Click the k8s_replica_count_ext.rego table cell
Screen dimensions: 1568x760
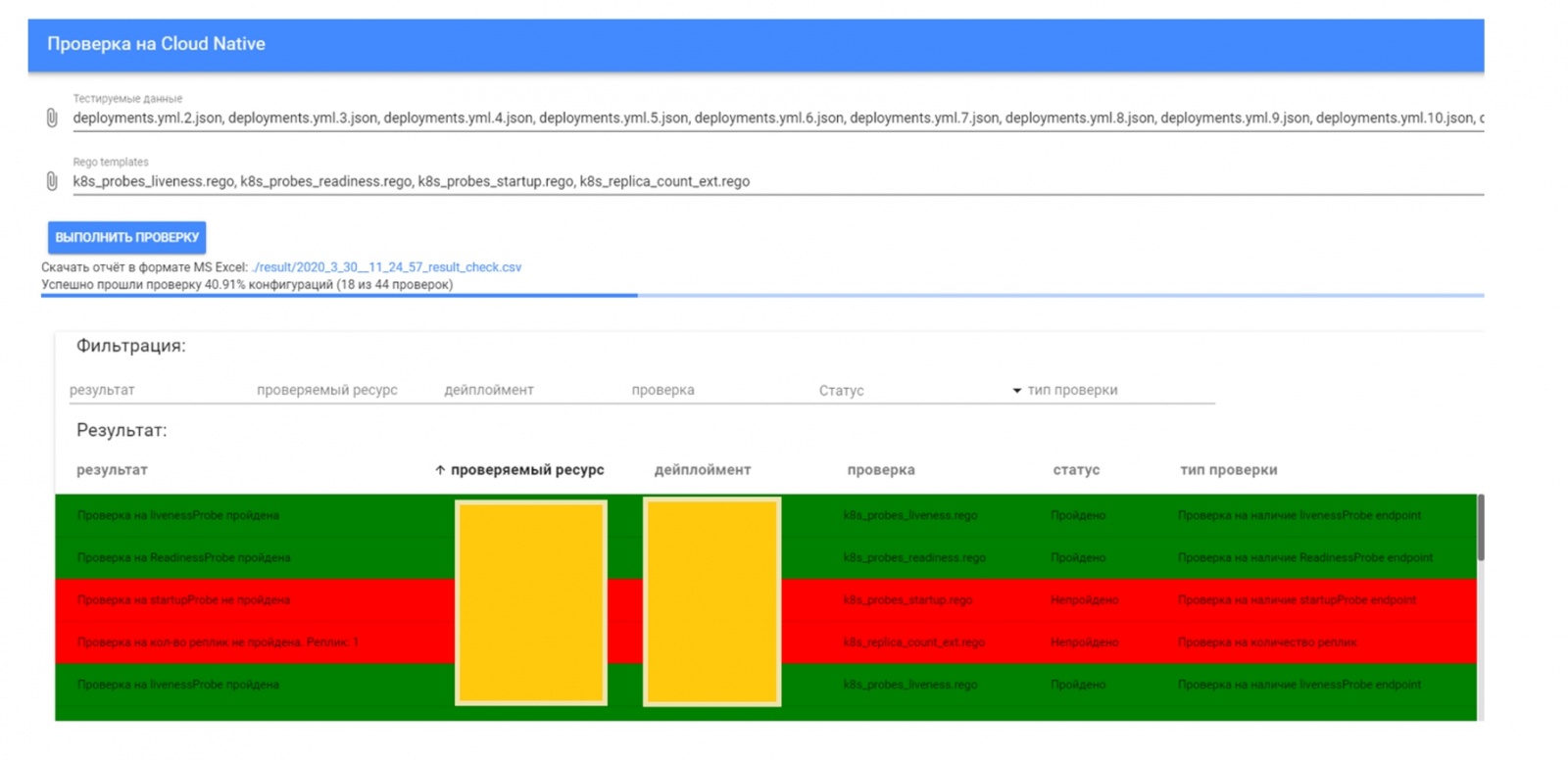tap(914, 642)
